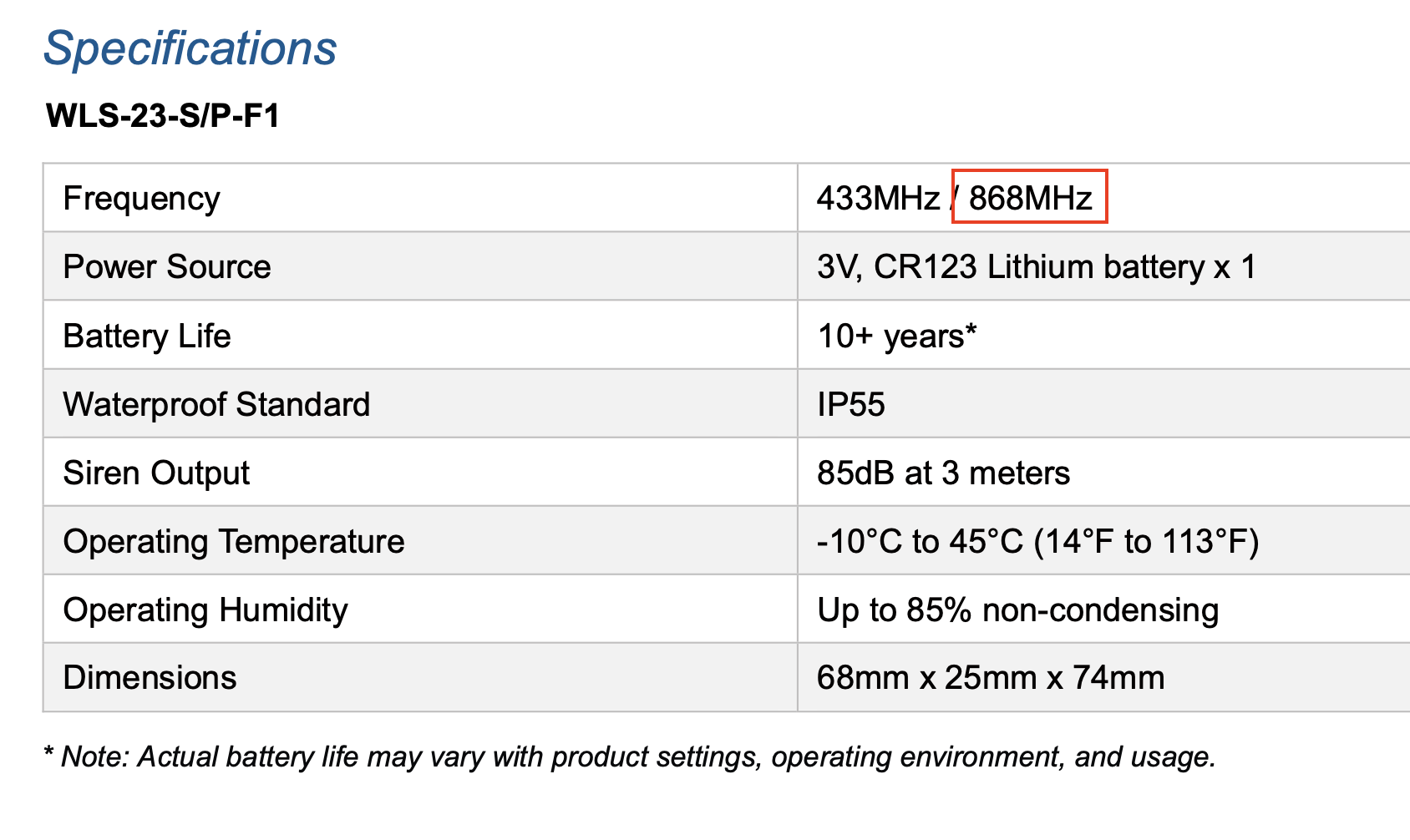Click the battery life footnote text

point(631,757)
